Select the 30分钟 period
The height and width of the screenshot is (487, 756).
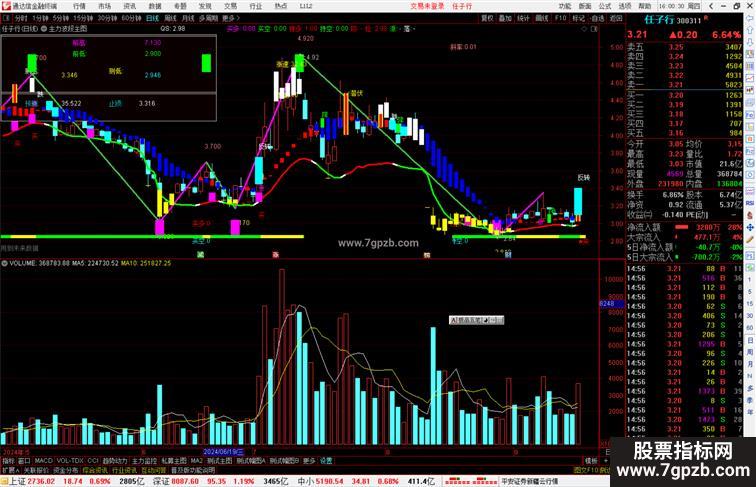point(107,18)
